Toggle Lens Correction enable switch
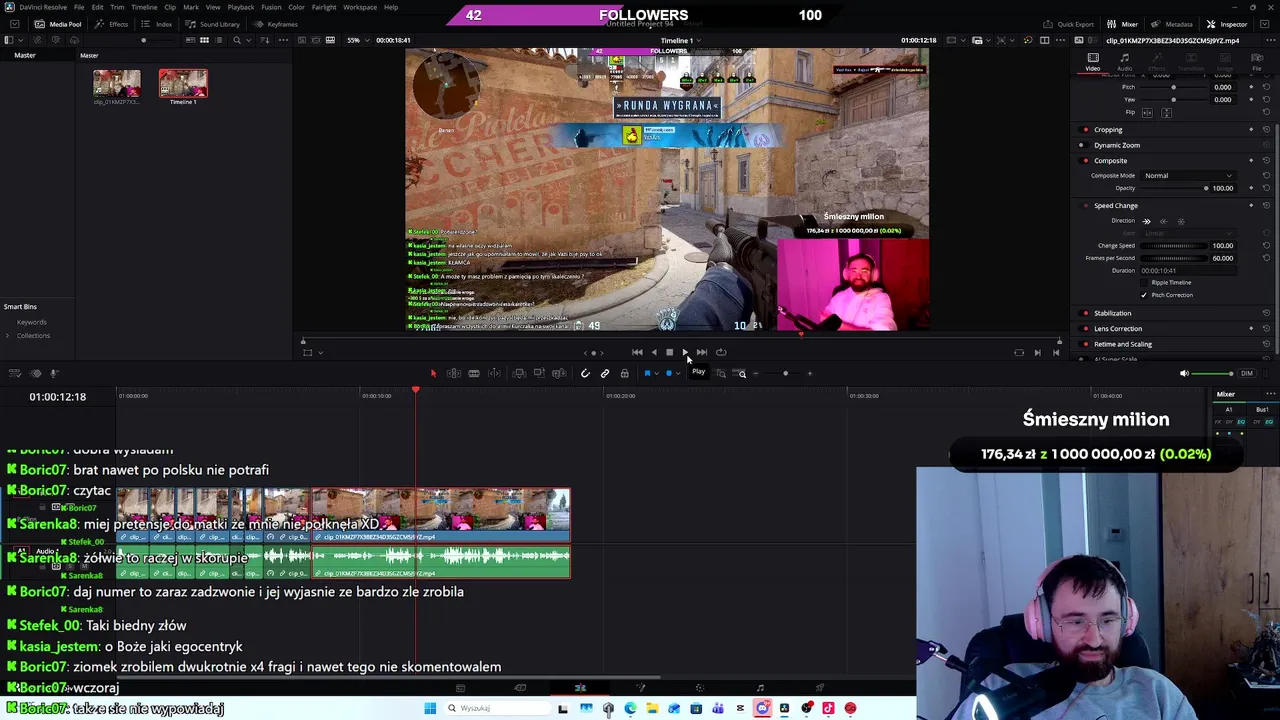Screen dimensions: 1280x720 [x=1084, y=328]
